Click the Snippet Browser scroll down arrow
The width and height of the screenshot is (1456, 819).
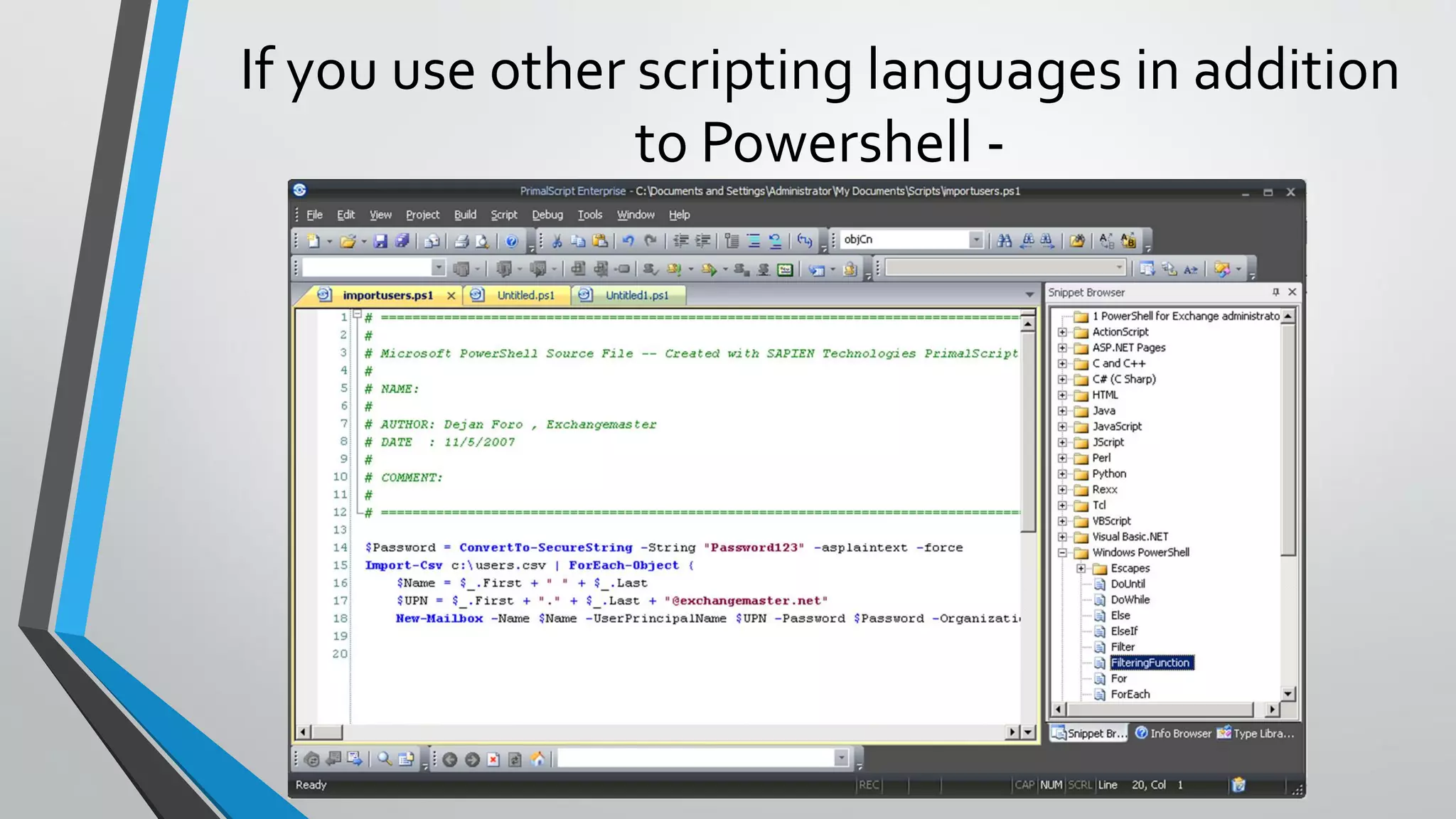(1288, 693)
